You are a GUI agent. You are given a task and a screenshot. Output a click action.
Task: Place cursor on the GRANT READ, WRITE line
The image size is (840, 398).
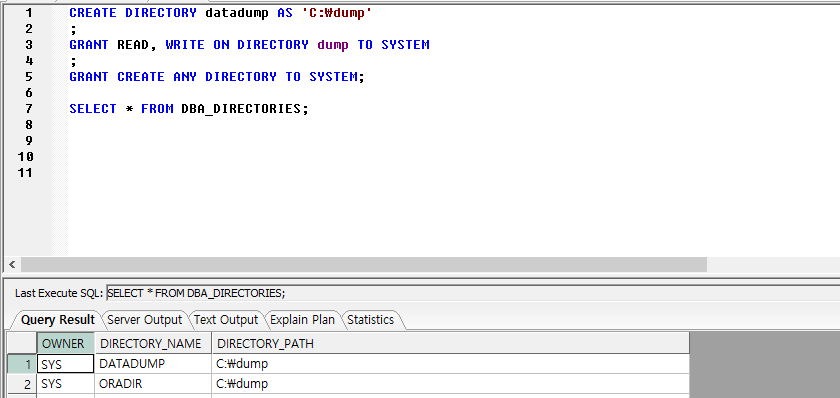249,45
